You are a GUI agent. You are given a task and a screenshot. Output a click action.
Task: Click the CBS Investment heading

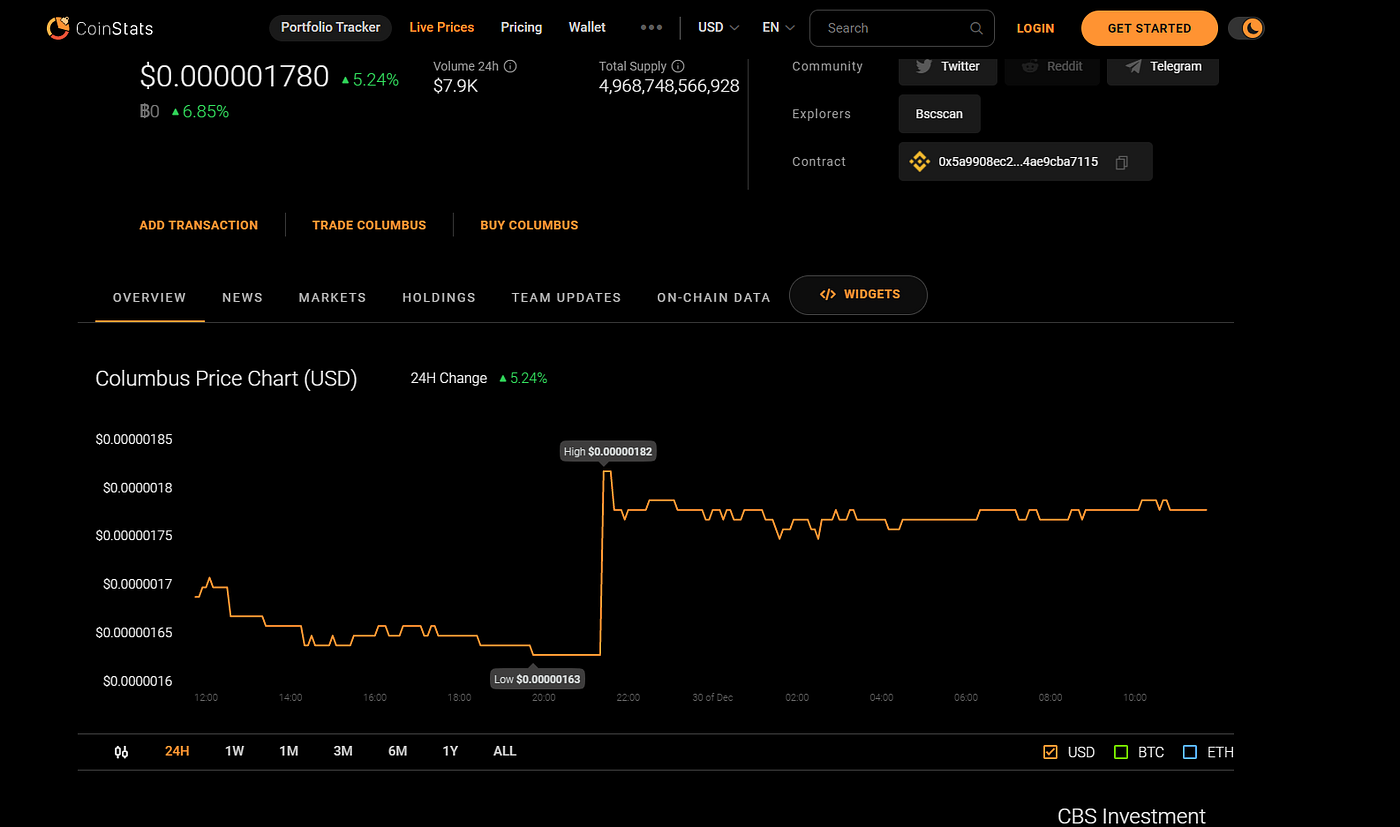tap(1131, 816)
